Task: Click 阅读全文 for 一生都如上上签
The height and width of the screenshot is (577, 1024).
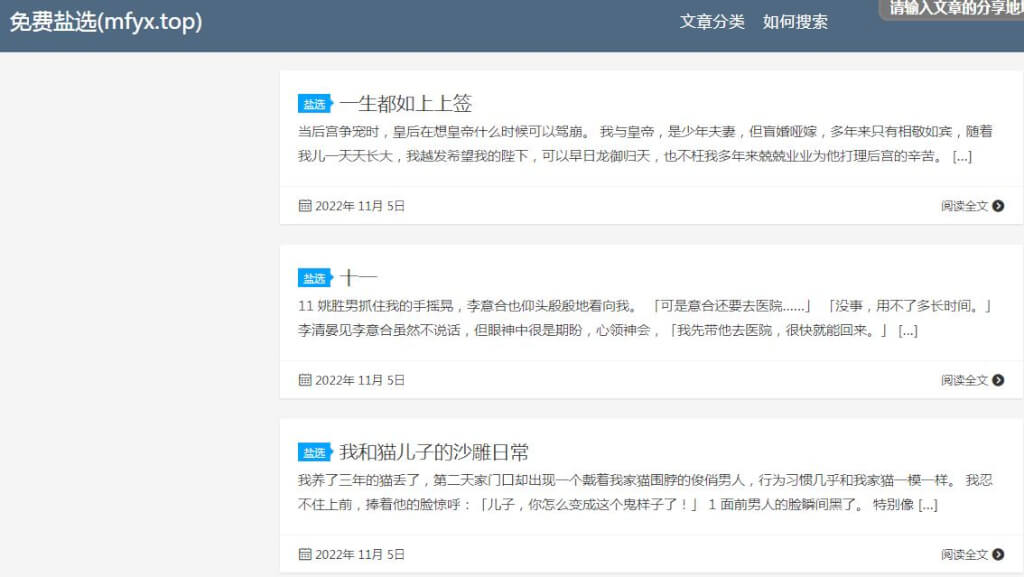Action: click(964, 206)
